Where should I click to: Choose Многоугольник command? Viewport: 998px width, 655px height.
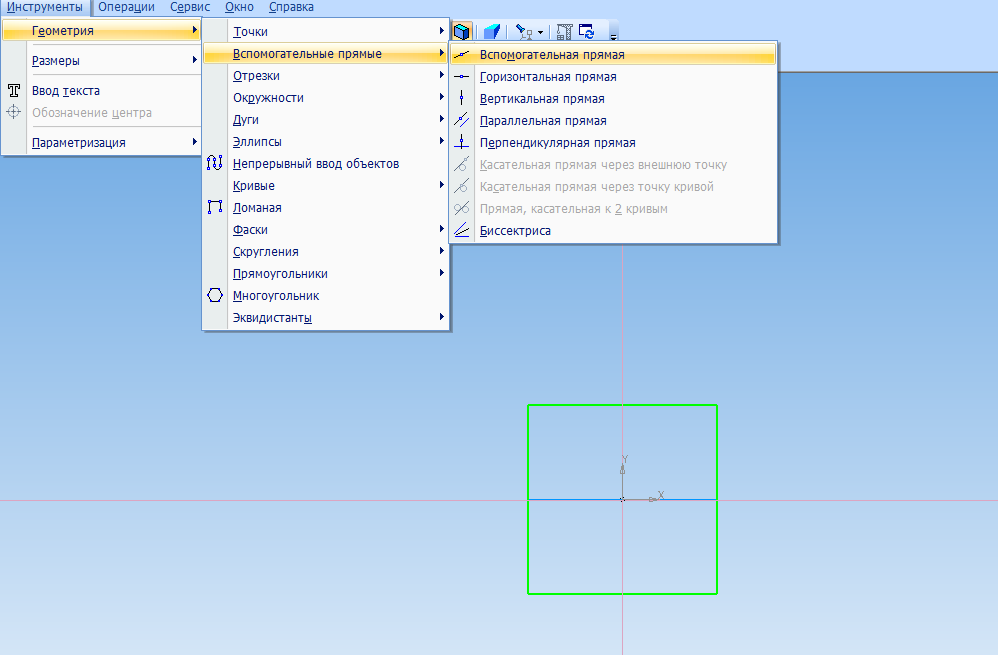(326, 295)
